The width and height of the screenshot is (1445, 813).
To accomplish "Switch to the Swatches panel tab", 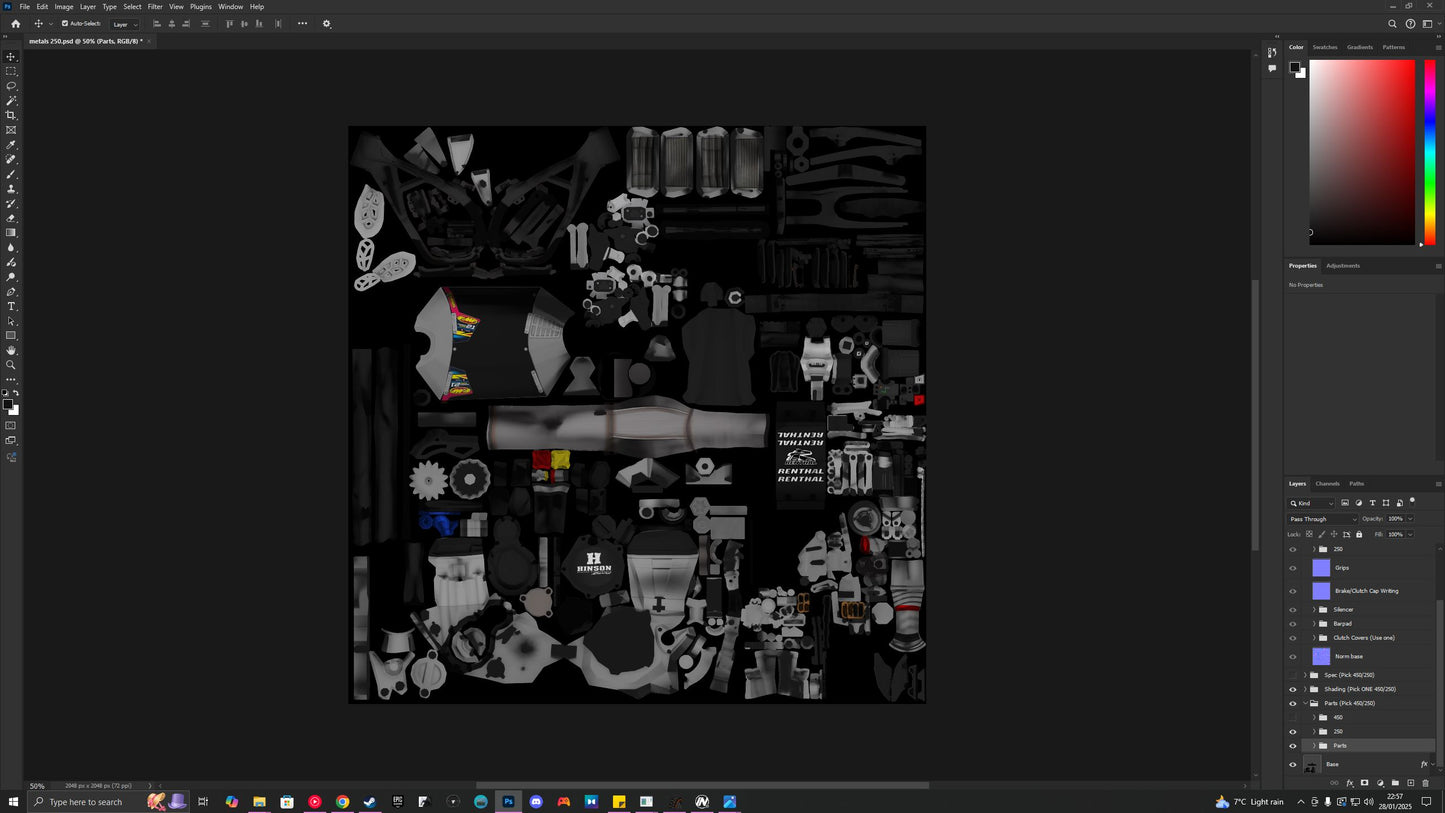I will click(x=1325, y=47).
